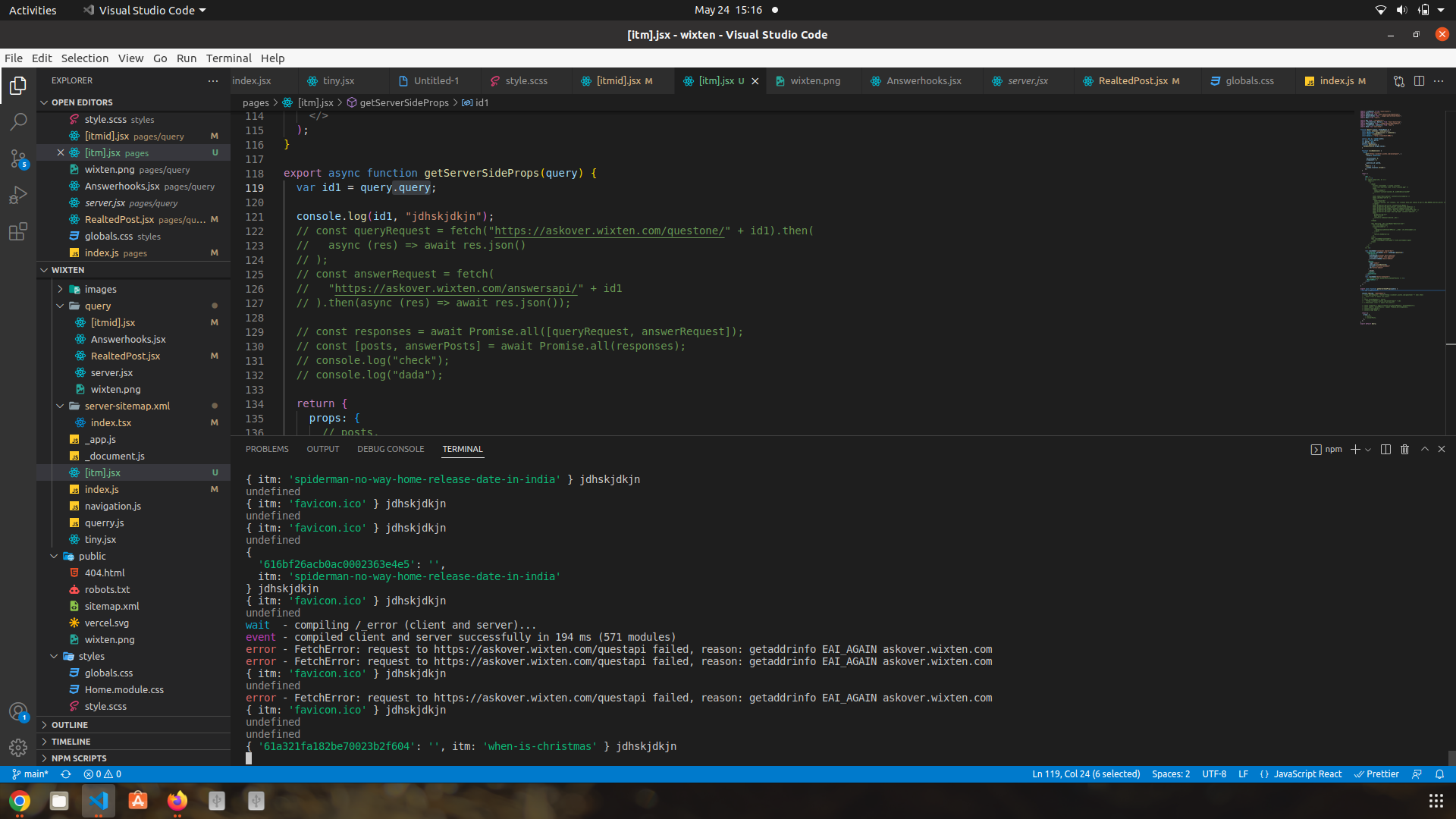Screen dimensions: 1456x819
Task: Synchronize changes in status bar
Action: pos(66,774)
